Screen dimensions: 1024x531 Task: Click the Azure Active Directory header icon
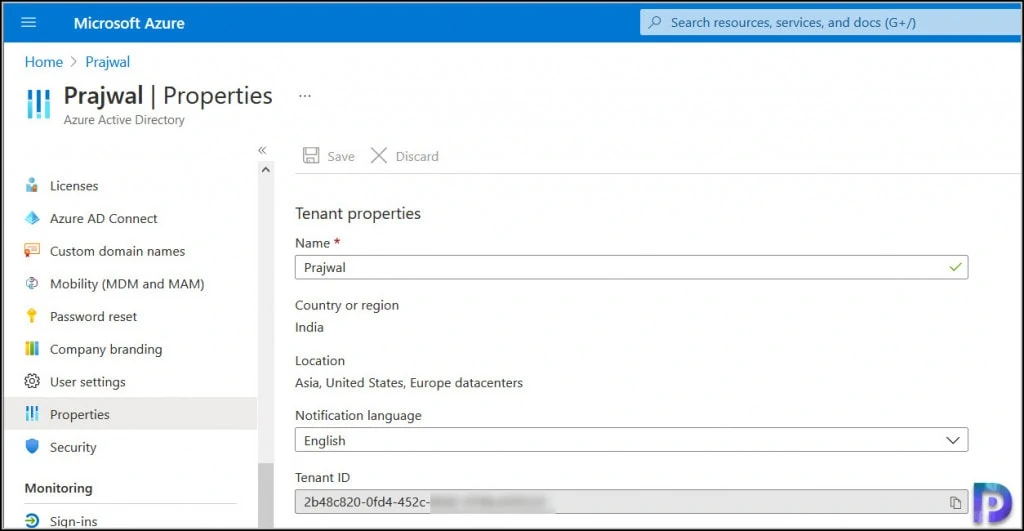(x=39, y=104)
